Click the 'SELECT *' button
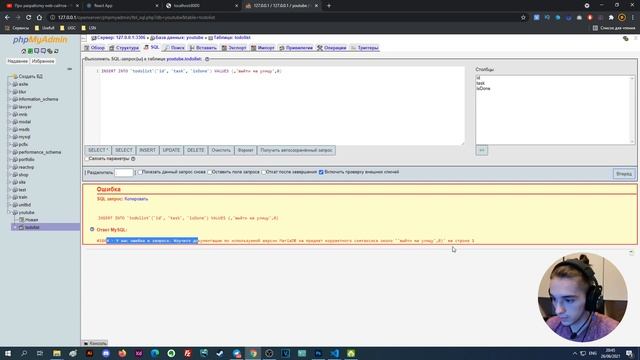This screenshot has width=640, height=360. (98, 150)
